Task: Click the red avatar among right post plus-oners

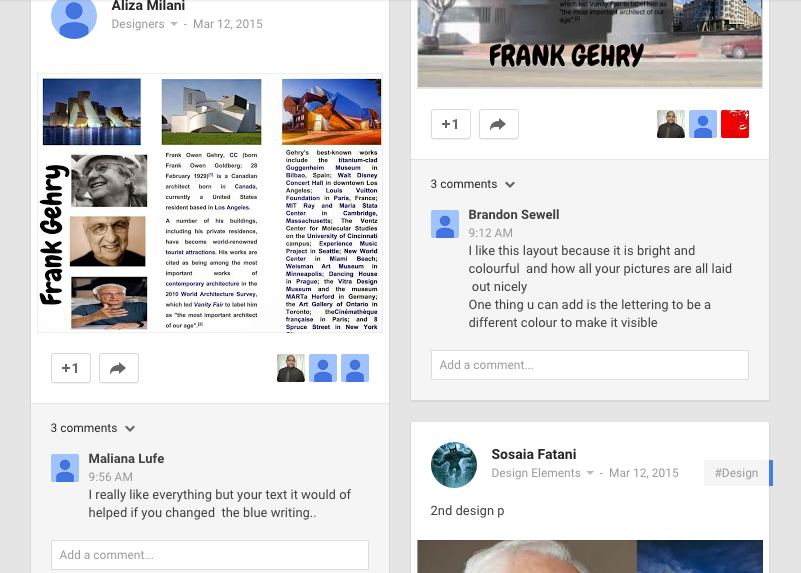Action: [x=735, y=124]
